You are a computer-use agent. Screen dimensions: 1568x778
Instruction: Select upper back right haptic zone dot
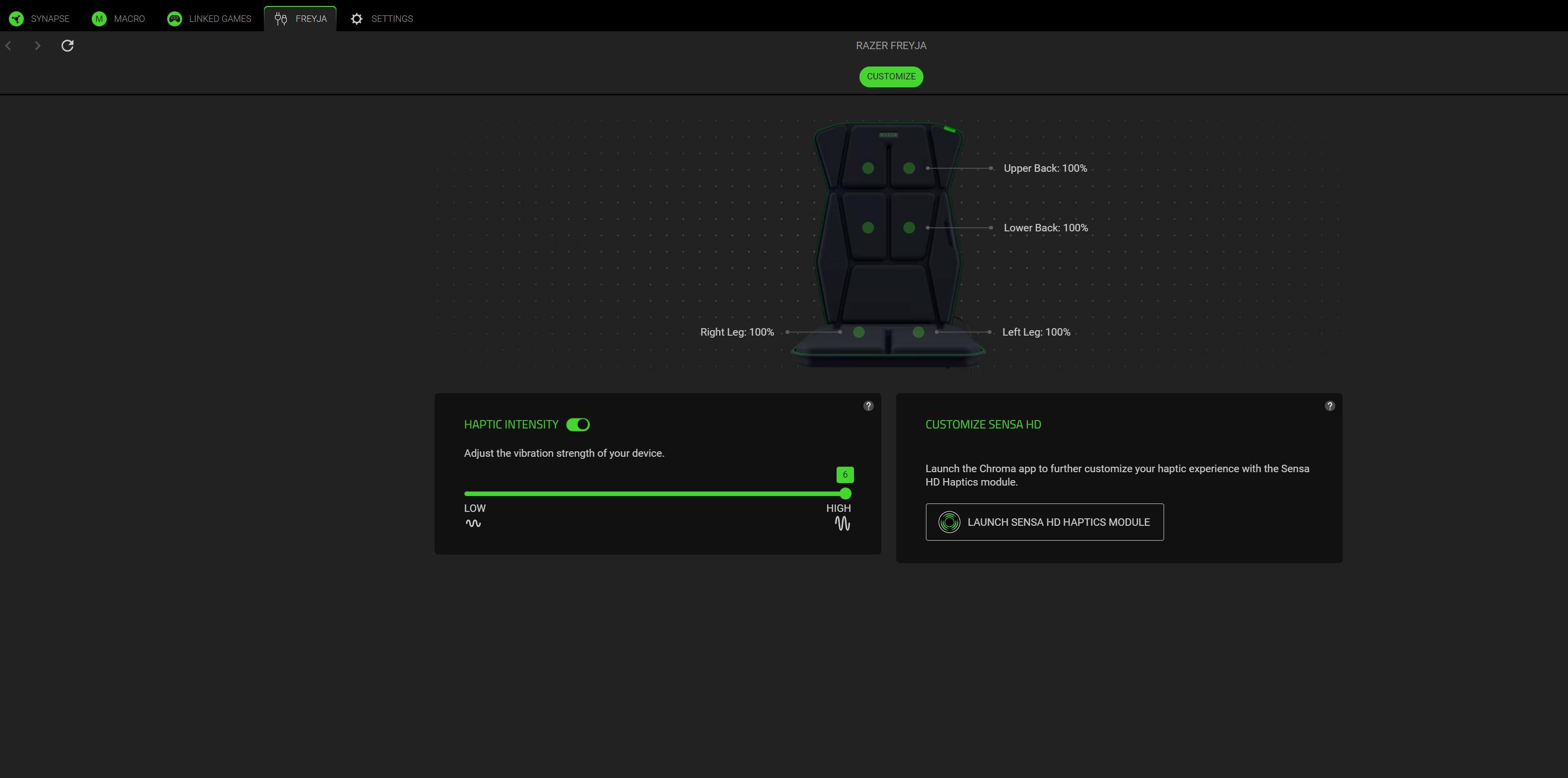[909, 168]
